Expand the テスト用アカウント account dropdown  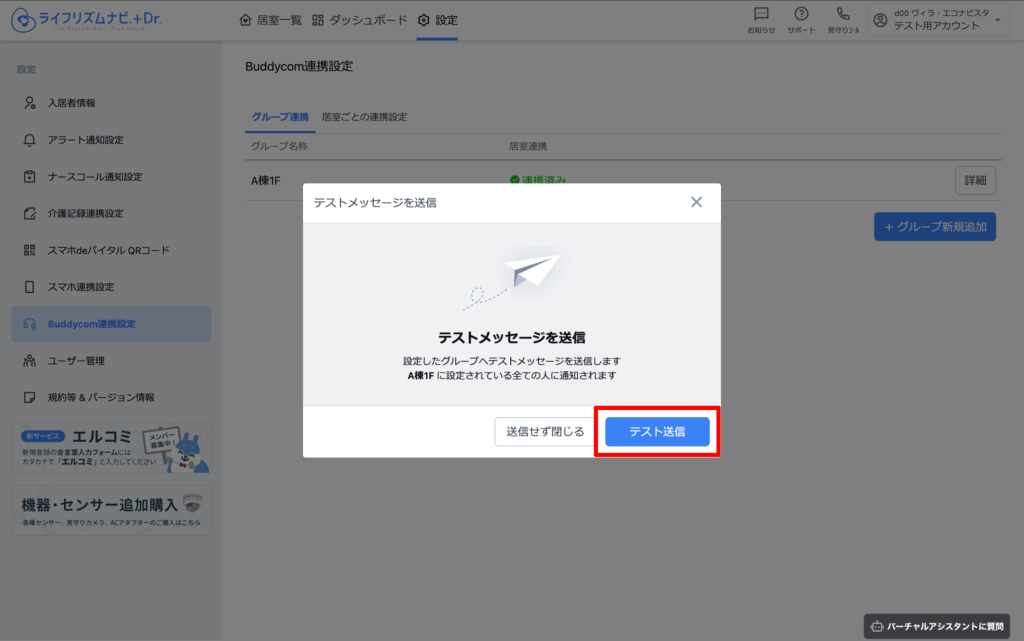pos(938,20)
